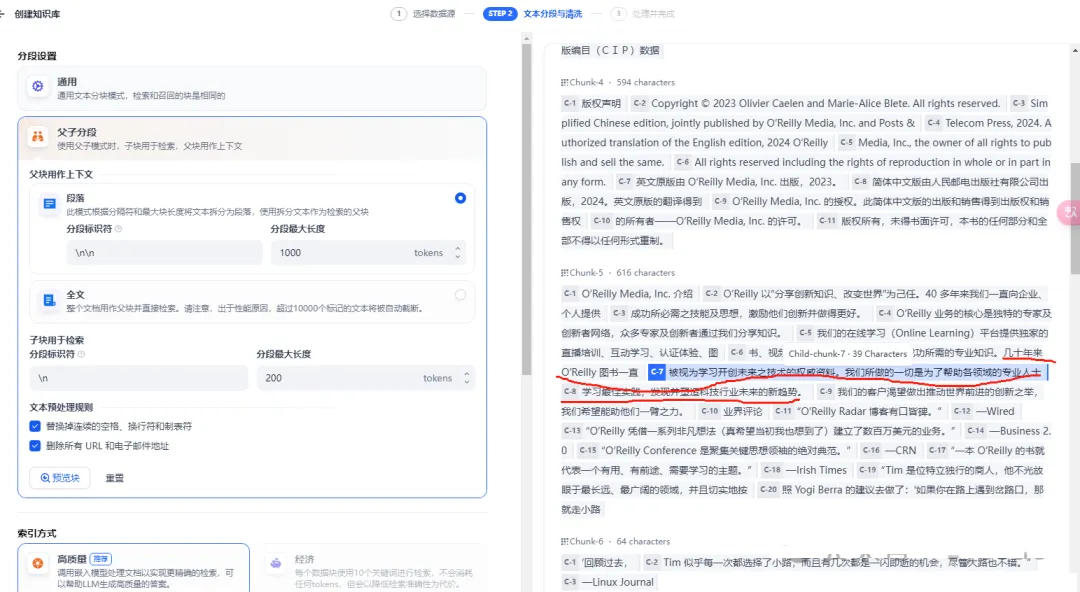Click the 段落 paragraph mode icon
Image resolution: width=1080 pixels, height=592 pixels.
49,203
